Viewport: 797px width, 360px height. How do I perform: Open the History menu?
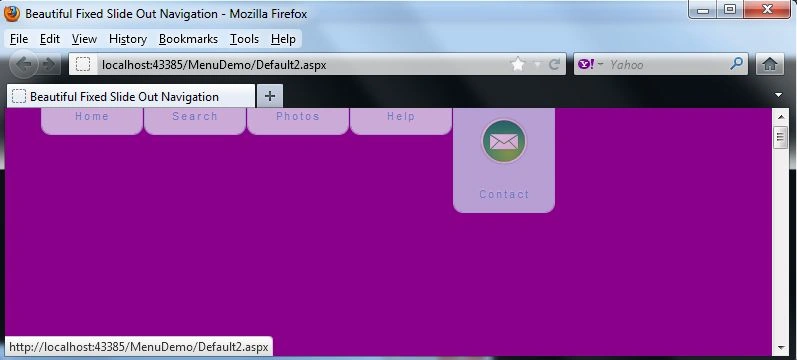tap(128, 39)
